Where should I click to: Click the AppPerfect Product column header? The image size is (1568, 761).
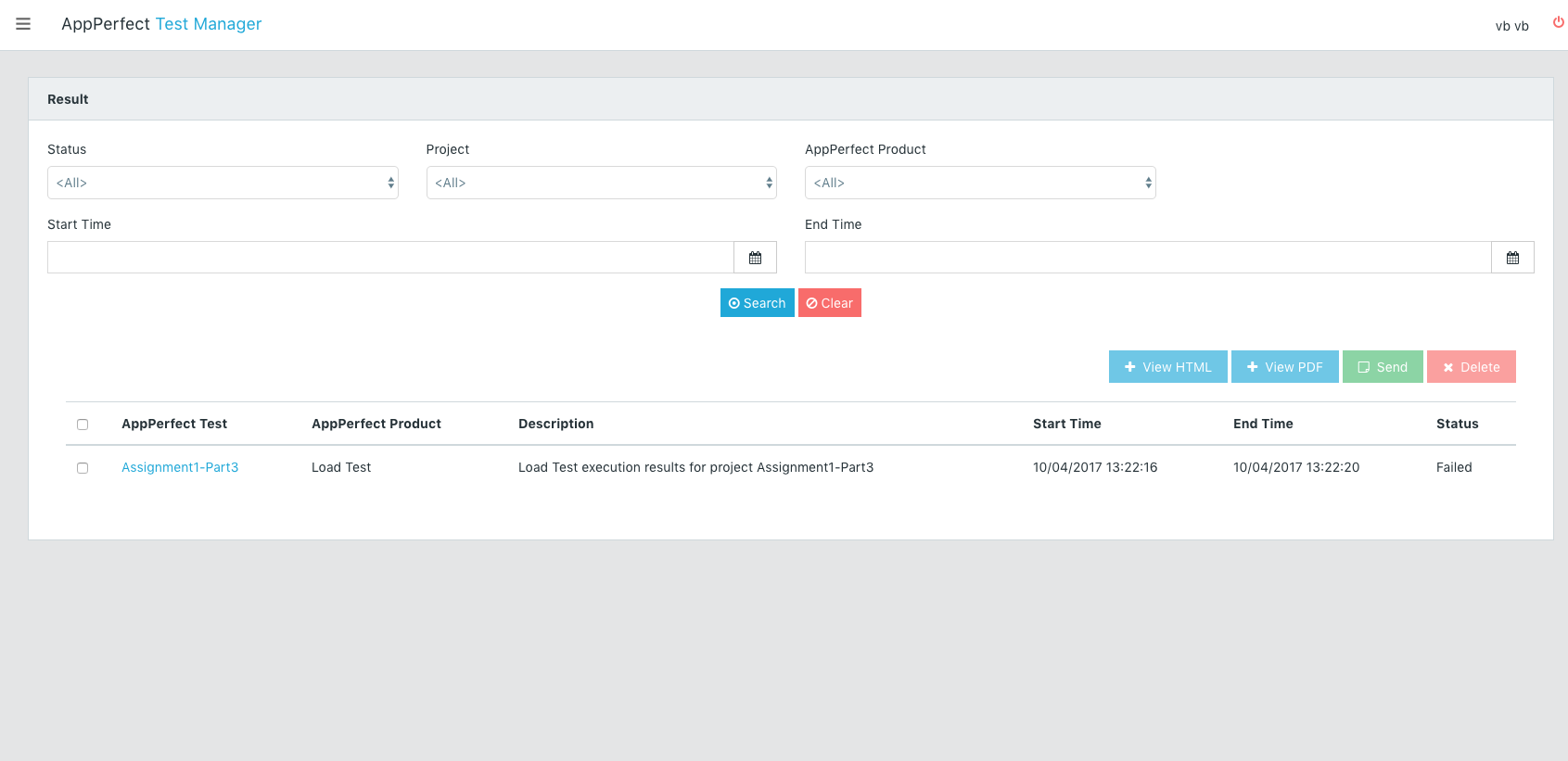pyautogui.click(x=376, y=424)
